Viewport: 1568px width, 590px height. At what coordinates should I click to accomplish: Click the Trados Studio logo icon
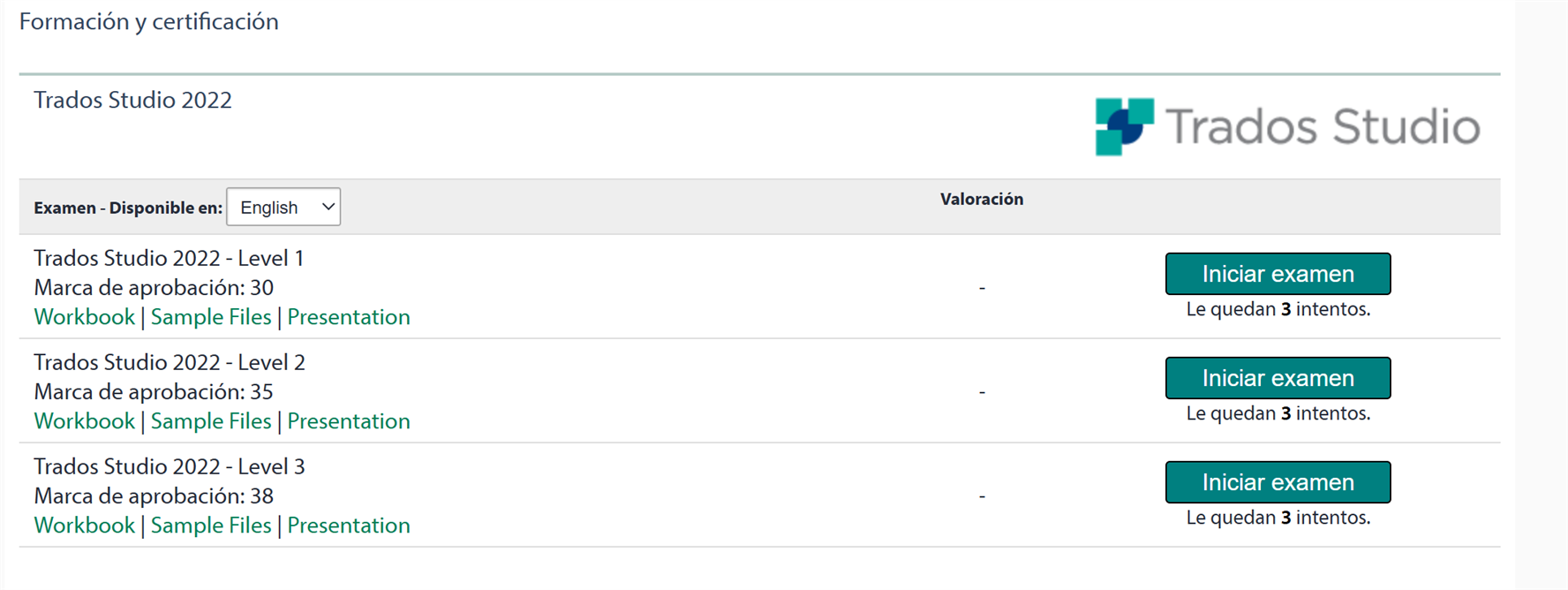(1124, 124)
